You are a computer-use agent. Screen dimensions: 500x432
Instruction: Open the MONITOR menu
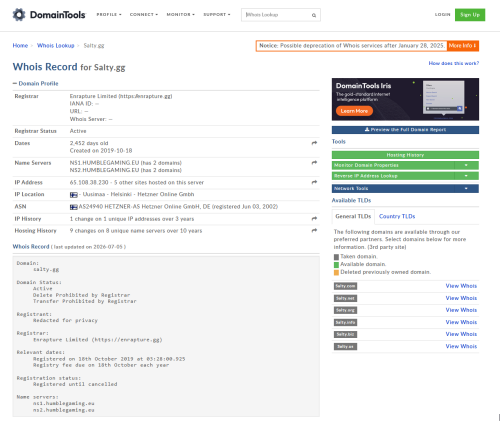[x=181, y=15]
